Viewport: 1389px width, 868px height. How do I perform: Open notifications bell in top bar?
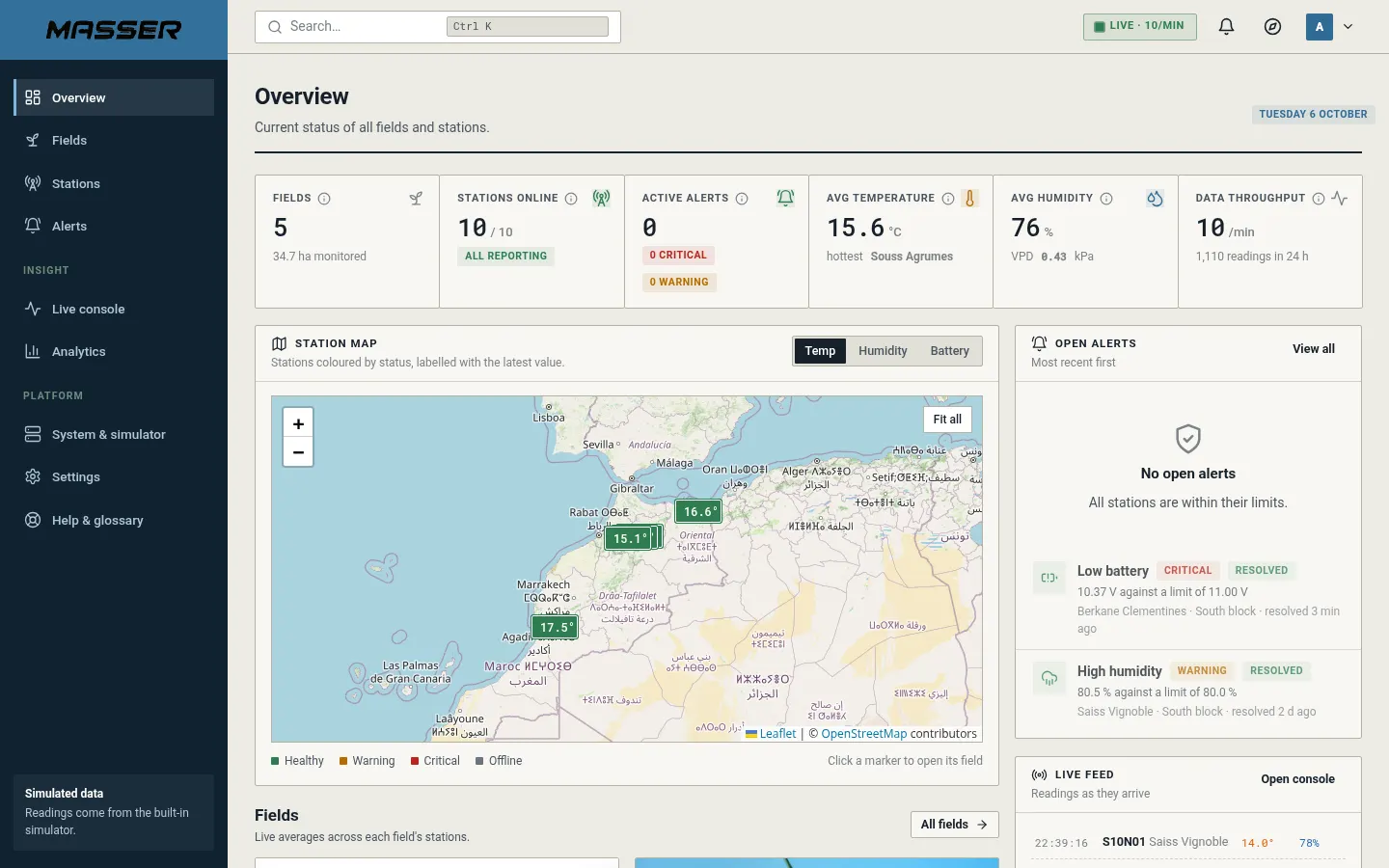tap(1226, 27)
